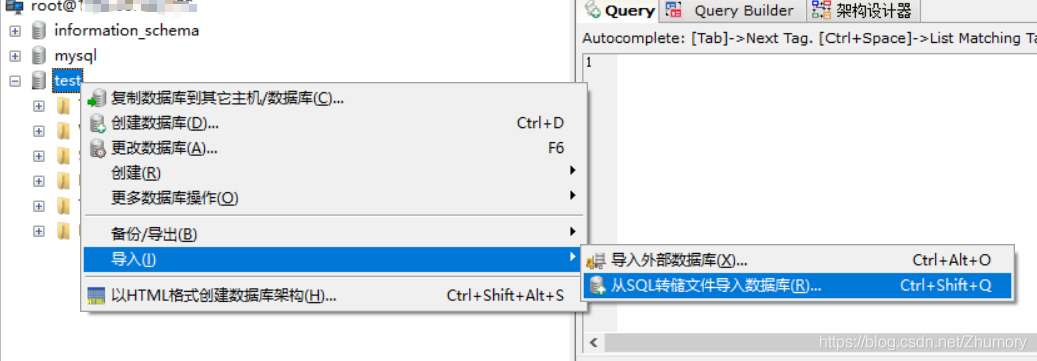This screenshot has width=1037, height=361.
Task: Click the mysql database icon
Action: point(40,56)
